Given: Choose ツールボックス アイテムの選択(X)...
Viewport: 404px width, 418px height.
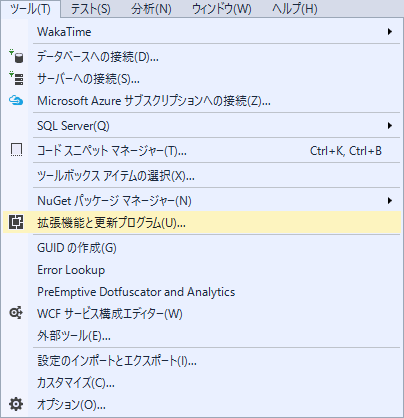Looking at the screenshot, I should click(x=202, y=176).
